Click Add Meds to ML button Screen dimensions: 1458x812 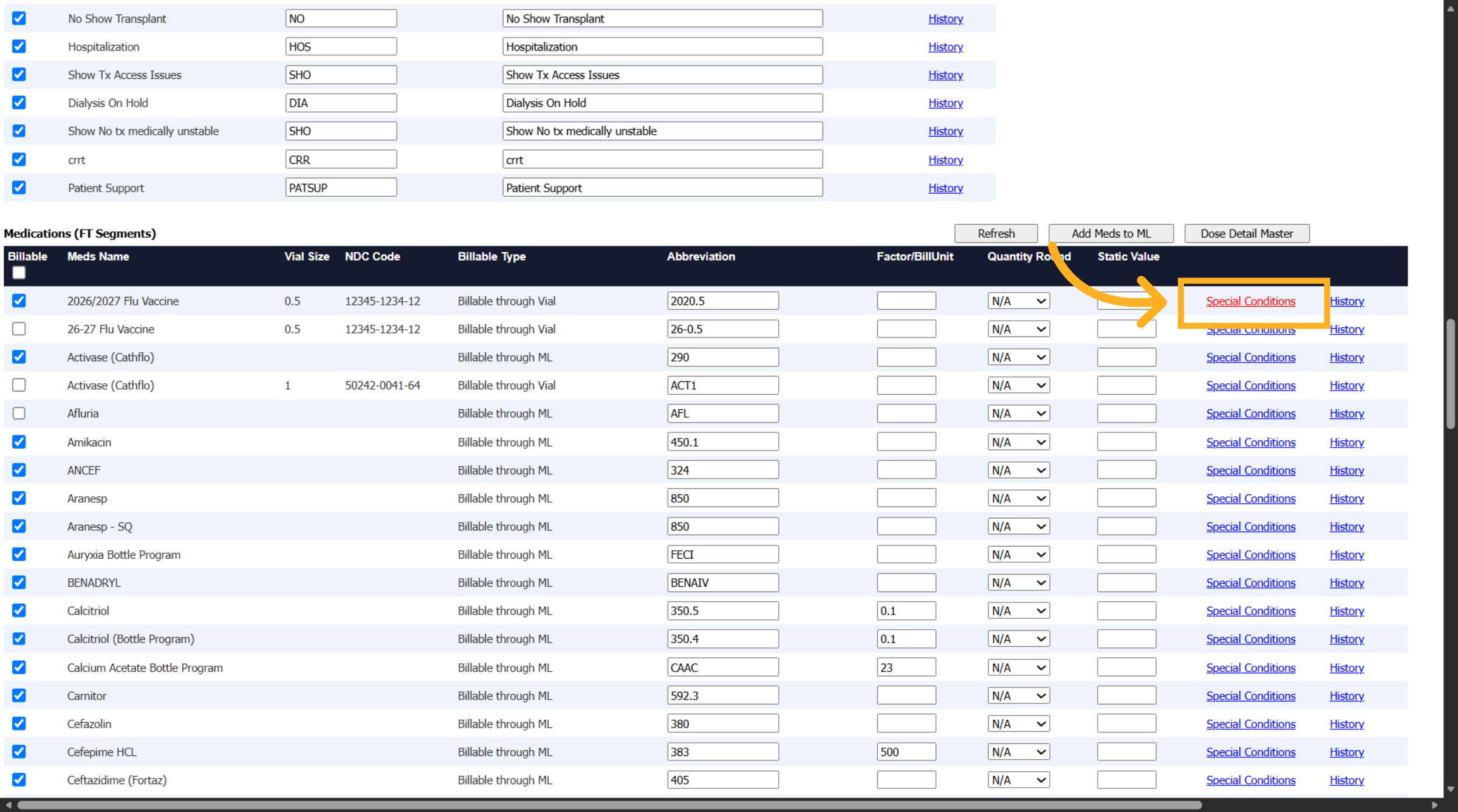pos(1111,233)
